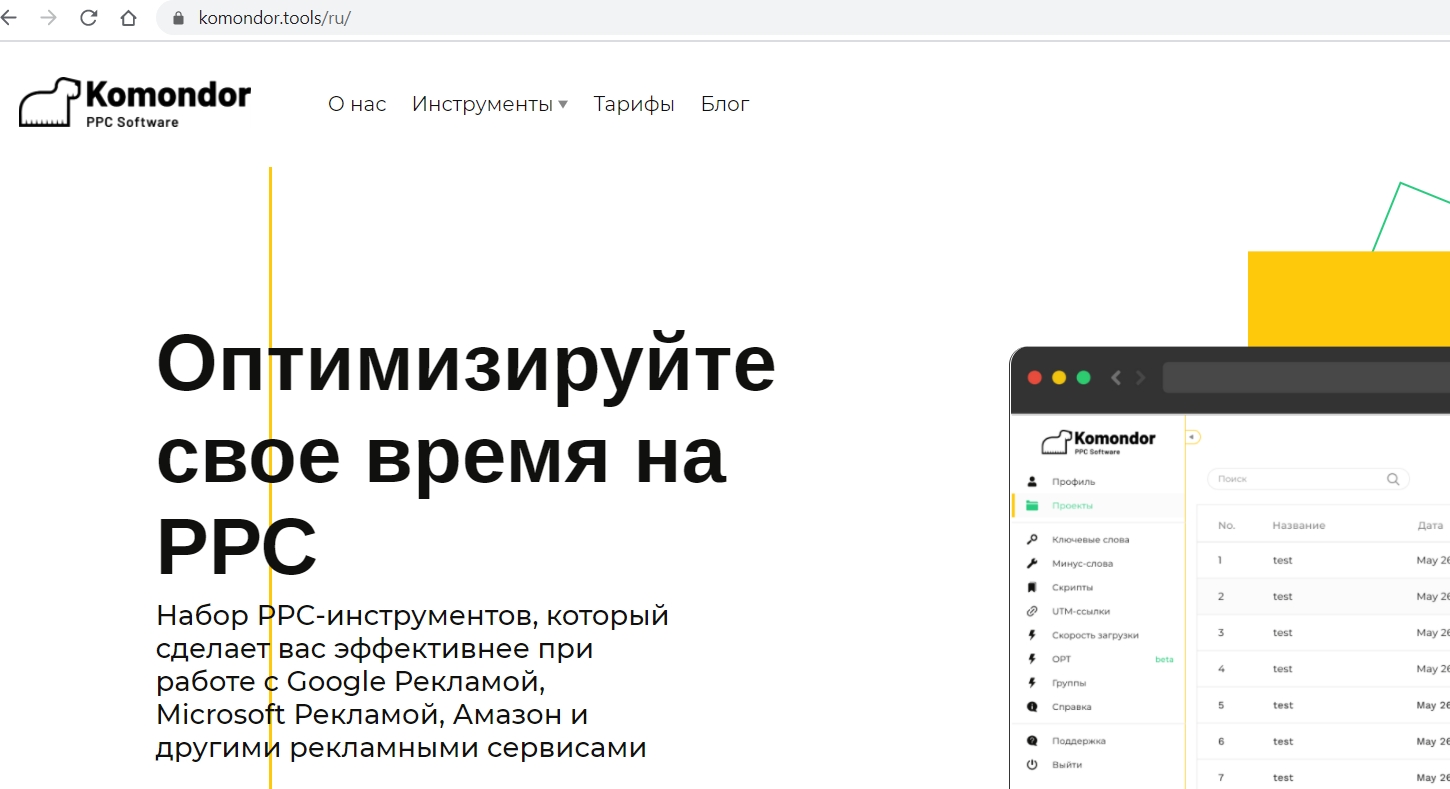Screen dimensions: 1450x789
Task: View site info via lock icon
Action: click(179, 18)
